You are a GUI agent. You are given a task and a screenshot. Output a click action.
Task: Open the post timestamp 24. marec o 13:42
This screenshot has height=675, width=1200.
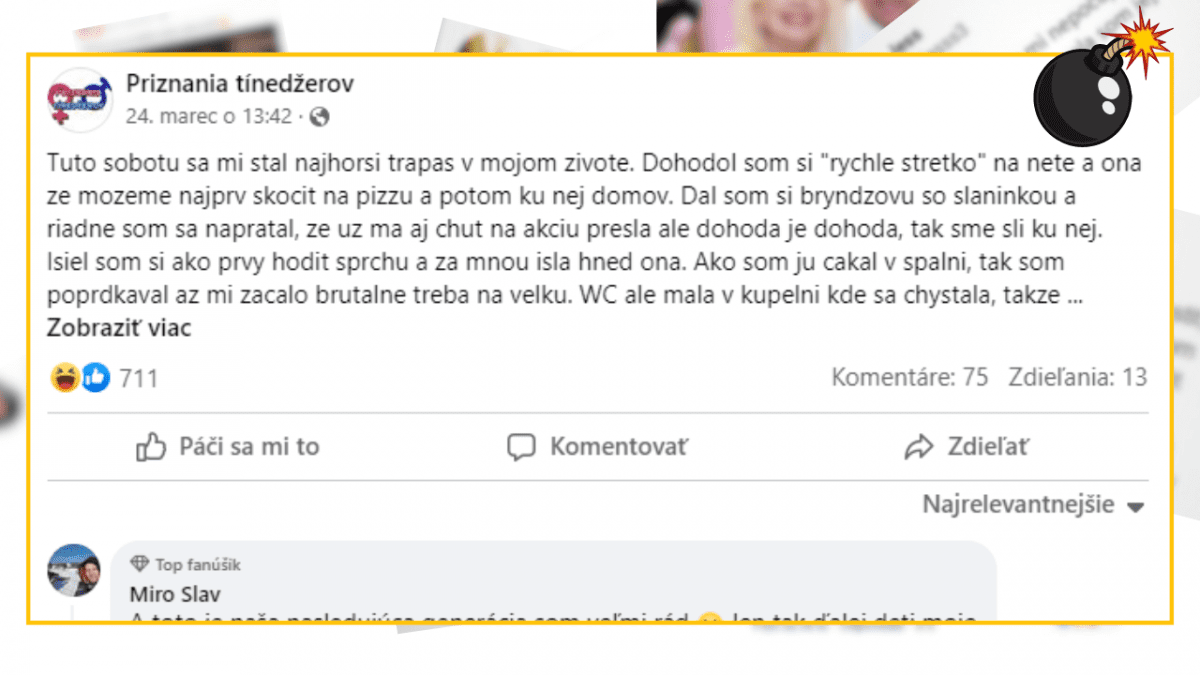209,117
